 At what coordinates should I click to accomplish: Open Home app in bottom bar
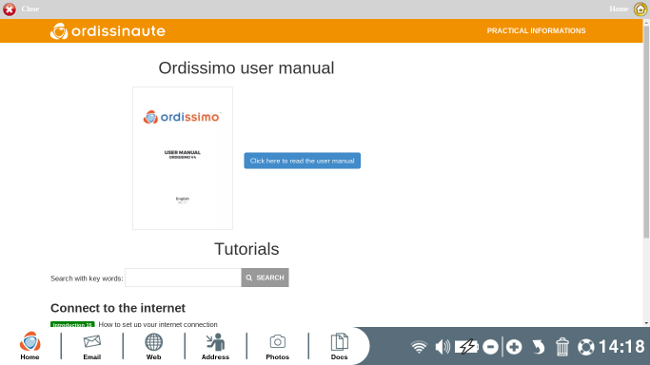pos(30,346)
